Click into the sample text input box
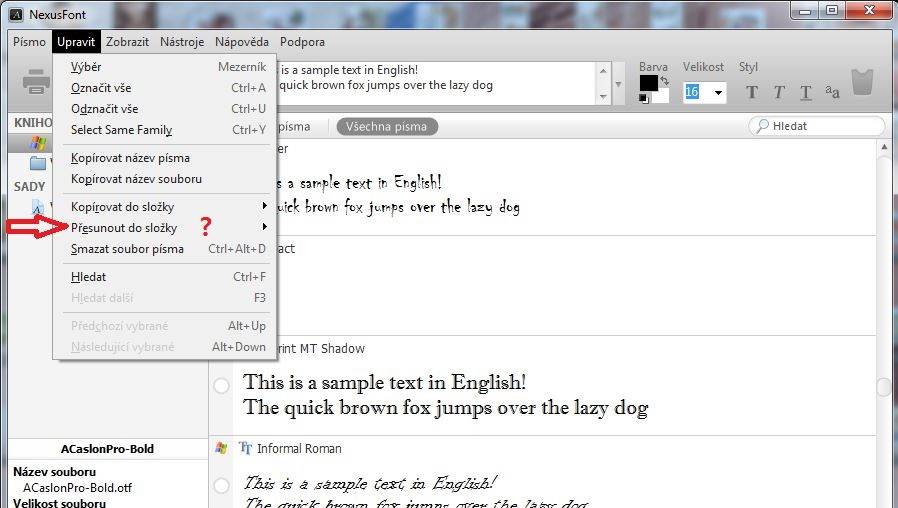 coord(435,83)
